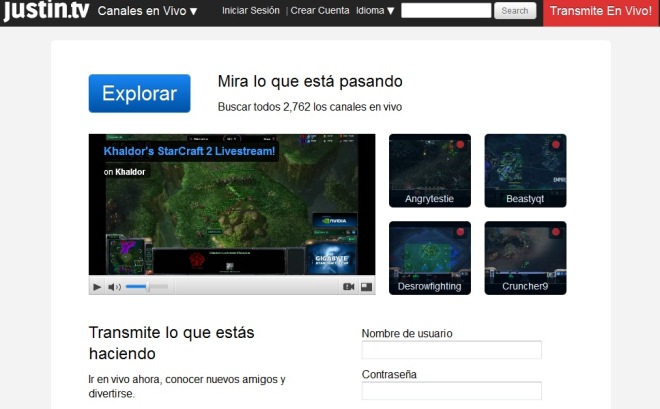660x409 pixels.
Task: Expand the Idioma language menu
Action: click(375, 11)
